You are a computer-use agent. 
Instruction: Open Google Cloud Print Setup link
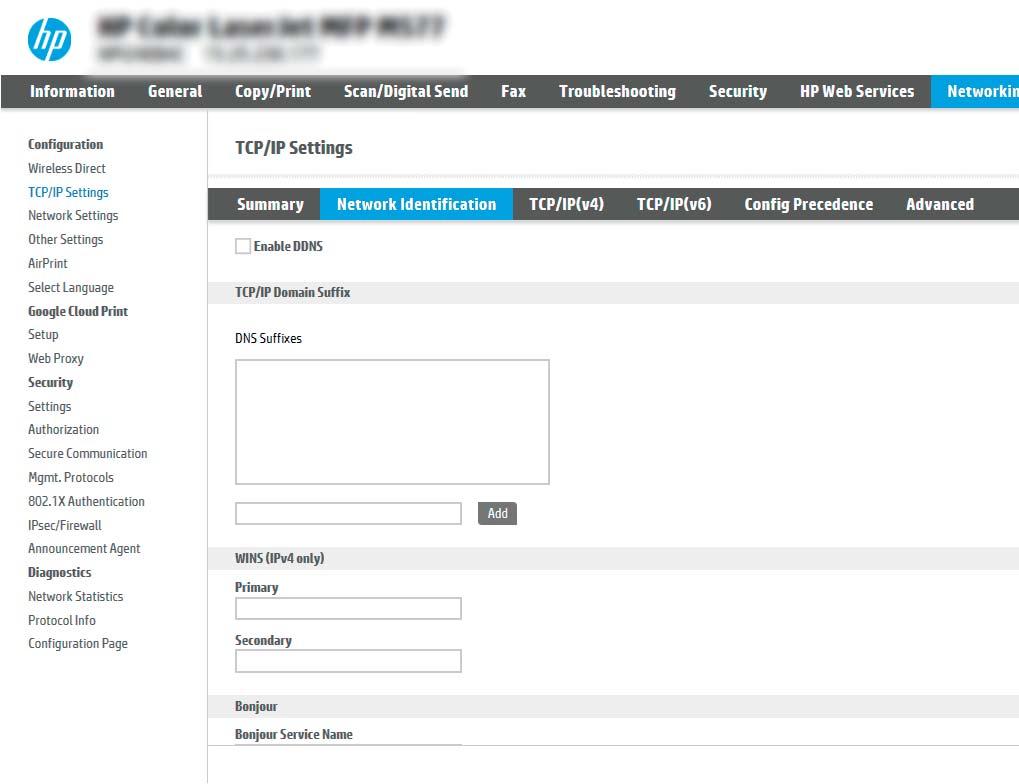43,335
